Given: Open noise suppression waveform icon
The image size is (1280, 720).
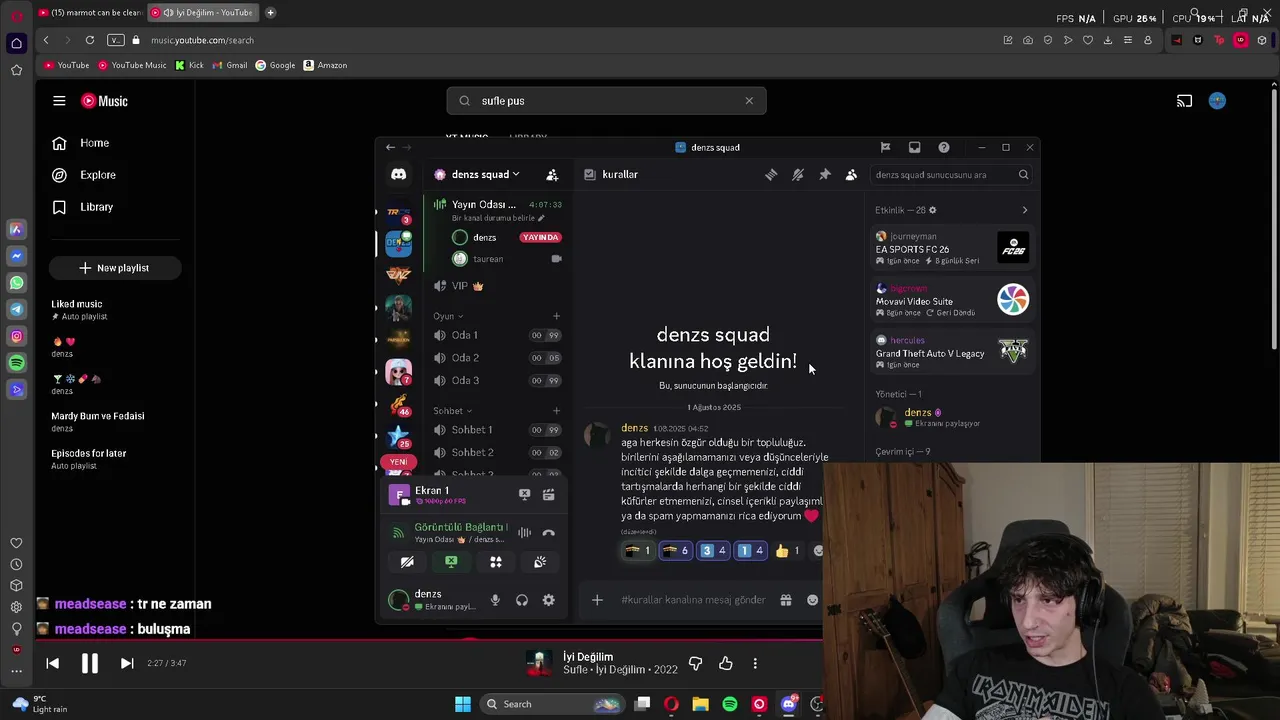Looking at the screenshot, I should 524,532.
